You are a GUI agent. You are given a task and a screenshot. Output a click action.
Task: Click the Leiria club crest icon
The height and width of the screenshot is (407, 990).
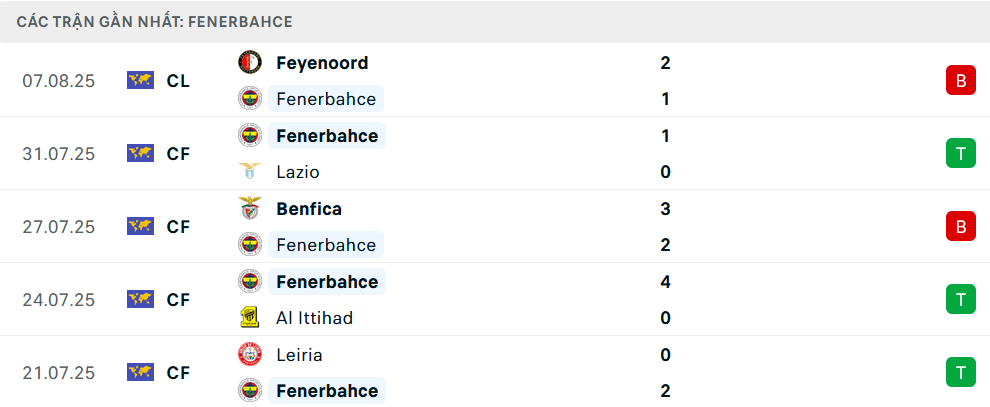tap(250, 355)
